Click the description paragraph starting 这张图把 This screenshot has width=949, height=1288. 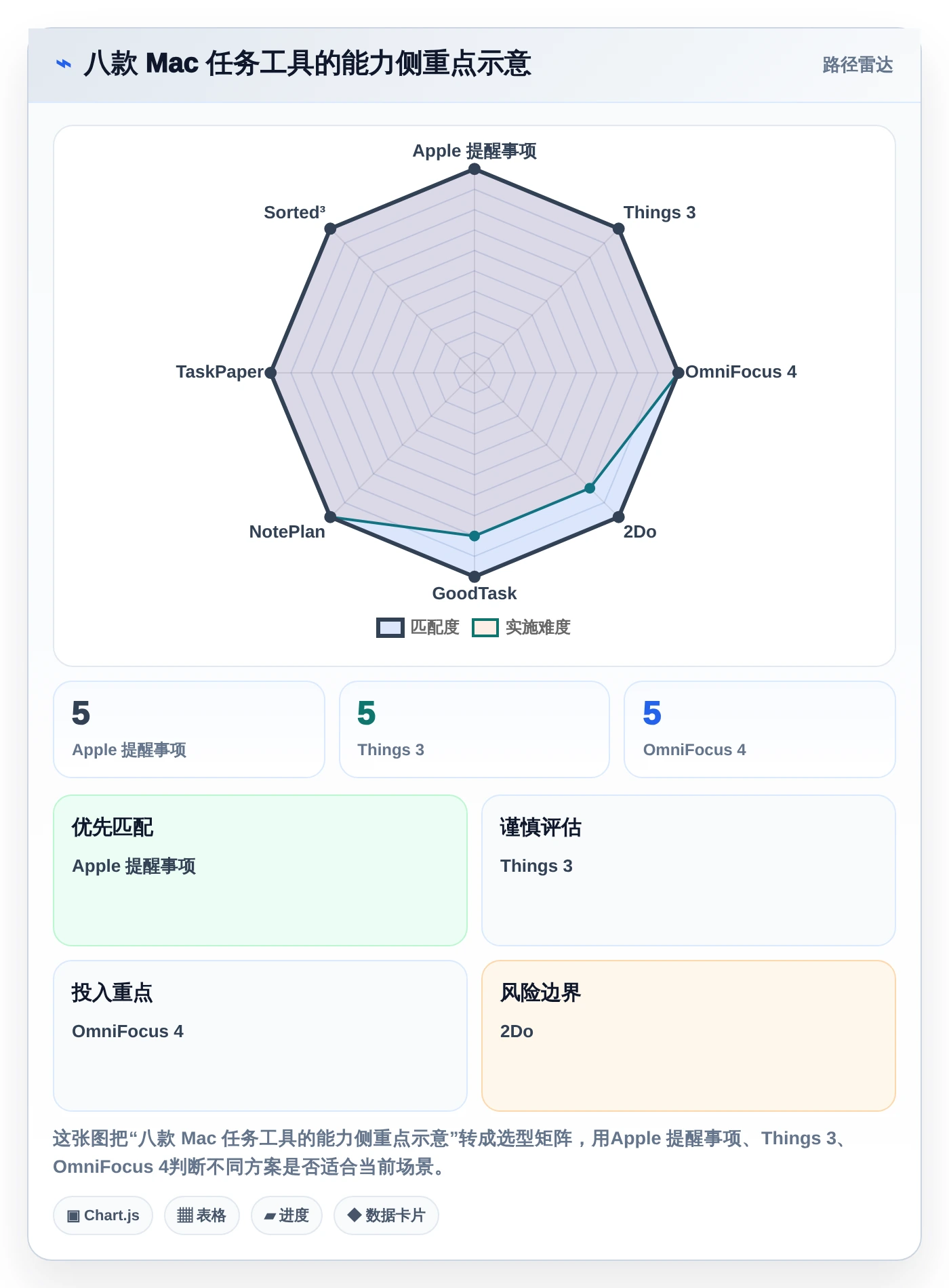coord(451,1152)
